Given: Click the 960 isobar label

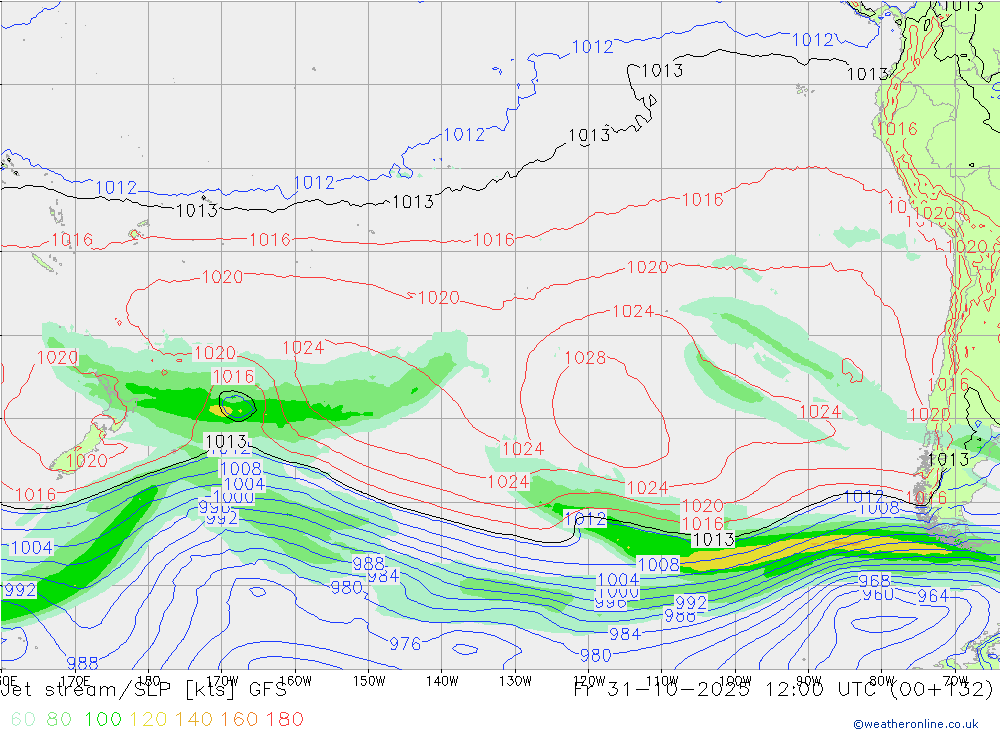Looking at the screenshot, I should (878, 595).
